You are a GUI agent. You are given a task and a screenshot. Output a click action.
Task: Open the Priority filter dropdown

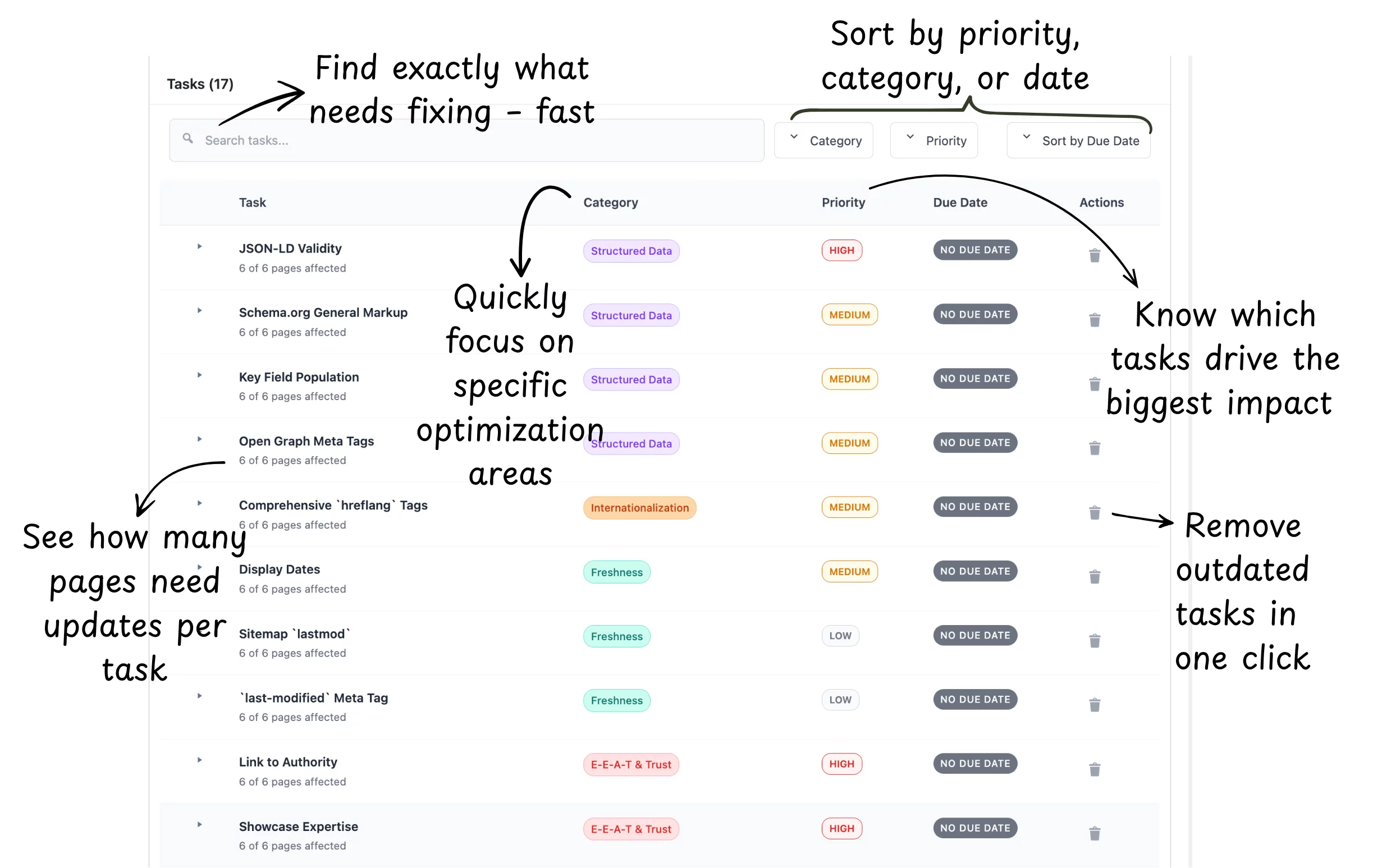933,141
